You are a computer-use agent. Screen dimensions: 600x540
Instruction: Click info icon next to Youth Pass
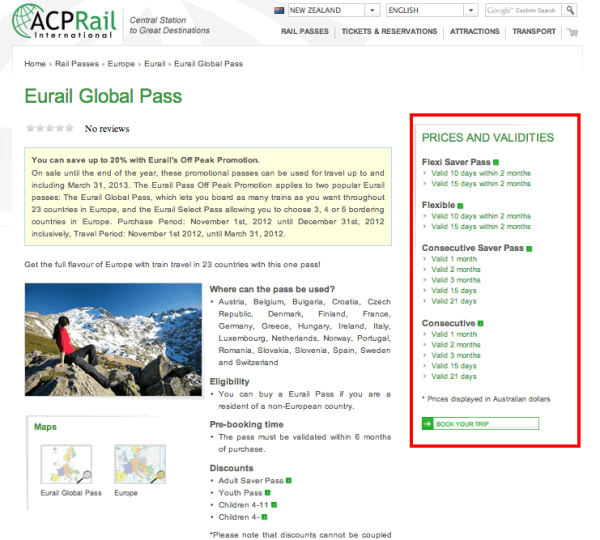pyautogui.click(x=268, y=493)
